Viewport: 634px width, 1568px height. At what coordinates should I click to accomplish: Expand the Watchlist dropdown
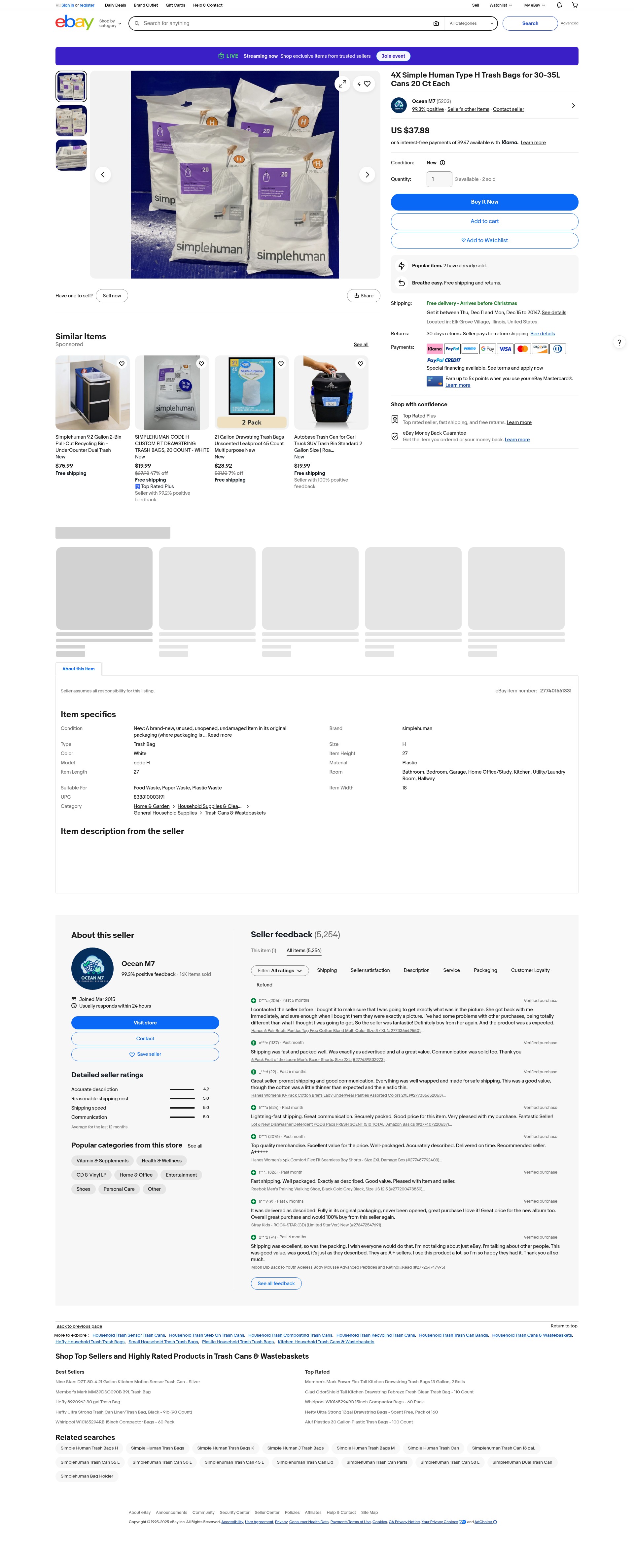coord(501,6)
